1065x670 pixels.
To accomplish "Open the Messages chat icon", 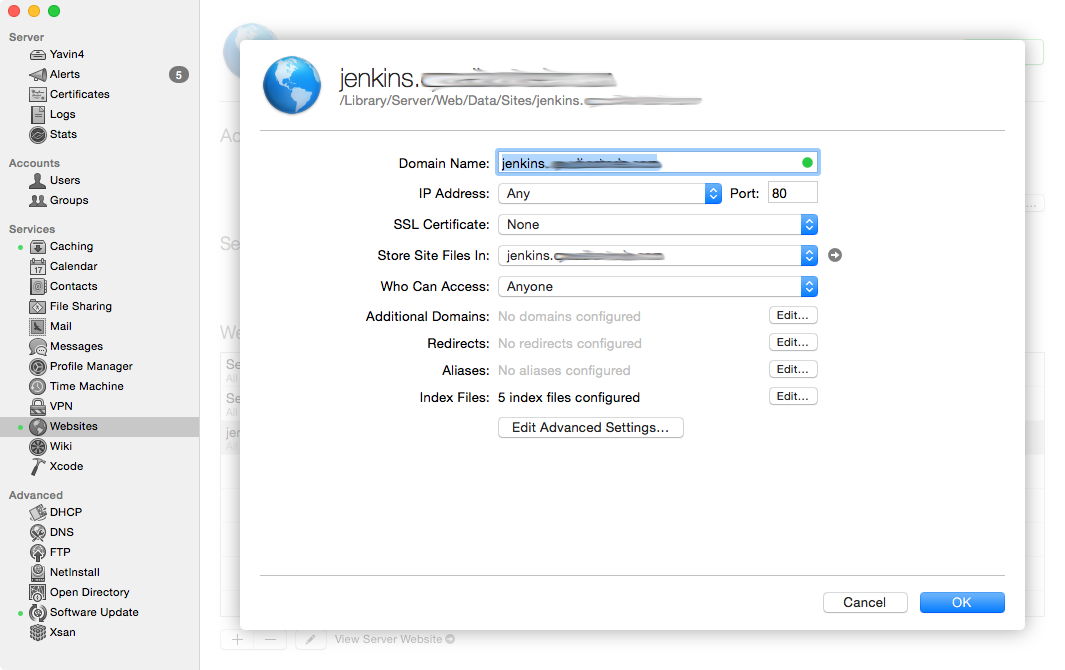I will (x=37, y=347).
